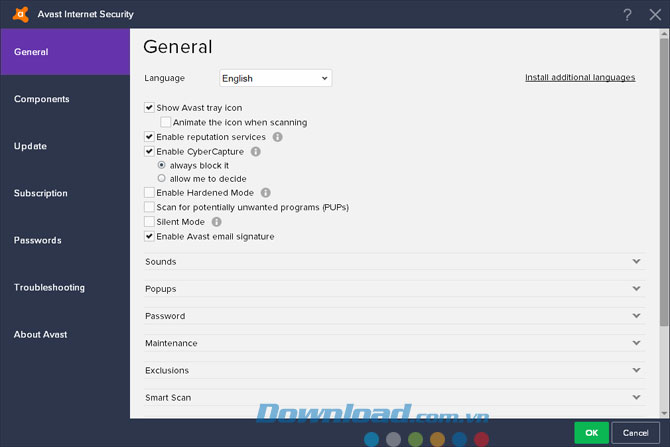This screenshot has width=670, height=447.
Task: Close the Avast settings window
Action: 655,15
